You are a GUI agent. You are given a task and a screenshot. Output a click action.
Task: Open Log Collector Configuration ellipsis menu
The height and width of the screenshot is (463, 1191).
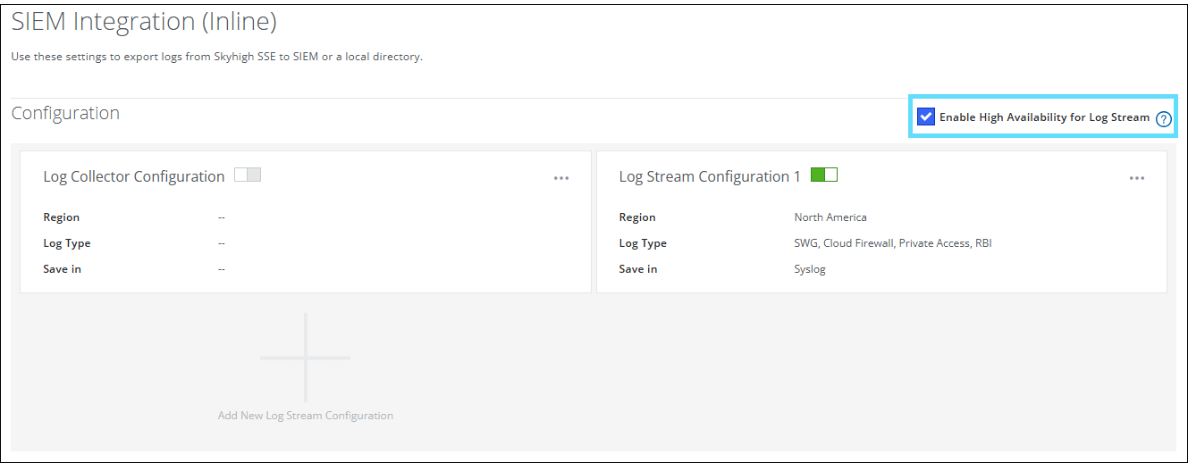pyautogui.click(x=561, y=178)
